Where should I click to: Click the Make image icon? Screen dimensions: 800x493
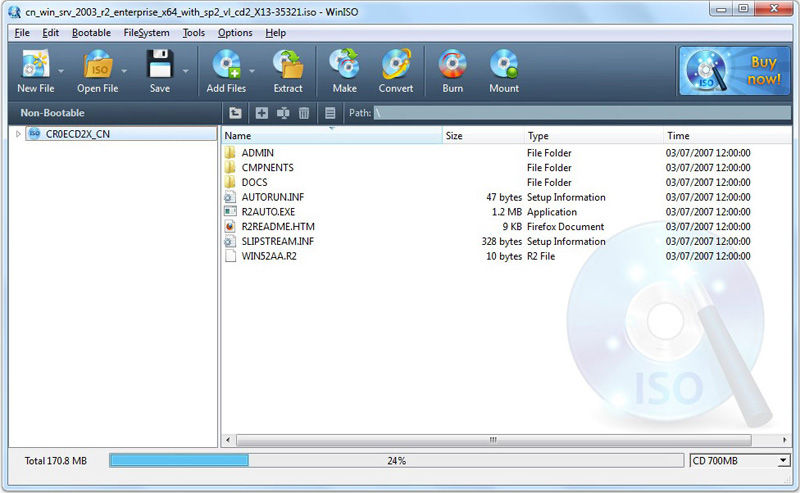[x=344, y=64]
